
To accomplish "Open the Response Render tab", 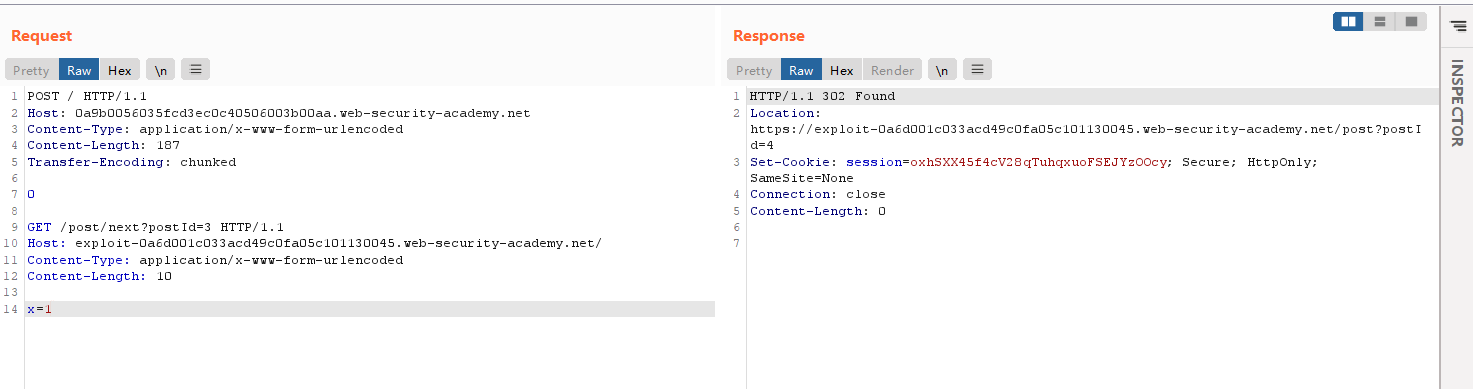I will pos(892,70).
